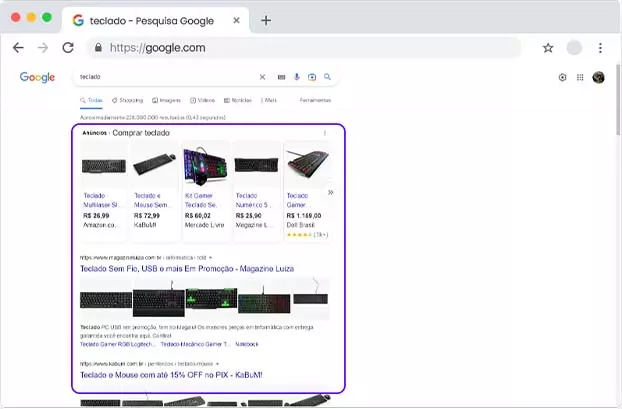Switch to the Vídeos tab
This screenshot has height=409, width=622.
(x=202, y=100)
